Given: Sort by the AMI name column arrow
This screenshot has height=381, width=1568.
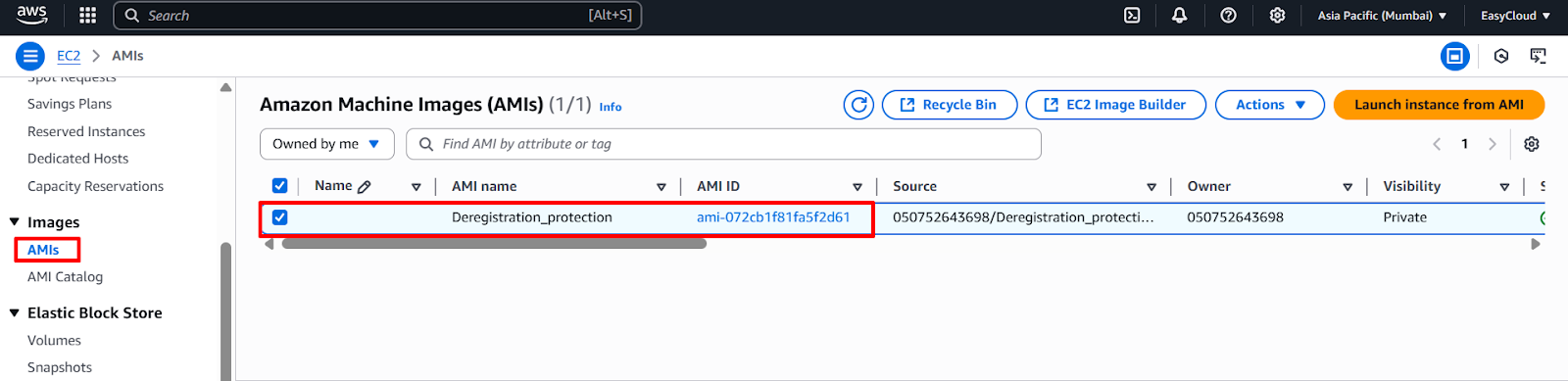Looking at the screenshot, I should [661, 187].
